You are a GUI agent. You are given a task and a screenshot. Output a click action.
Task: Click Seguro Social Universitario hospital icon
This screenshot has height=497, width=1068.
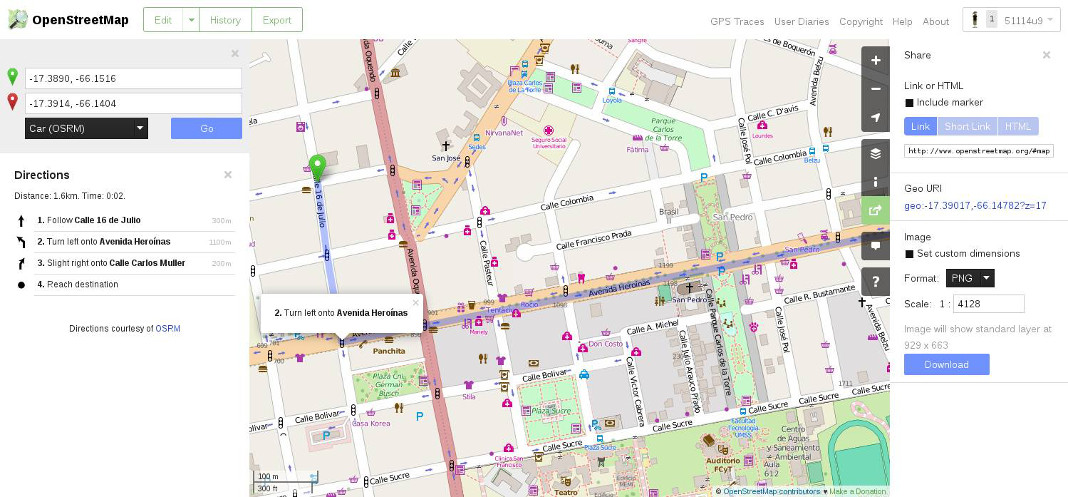[548, 130]
